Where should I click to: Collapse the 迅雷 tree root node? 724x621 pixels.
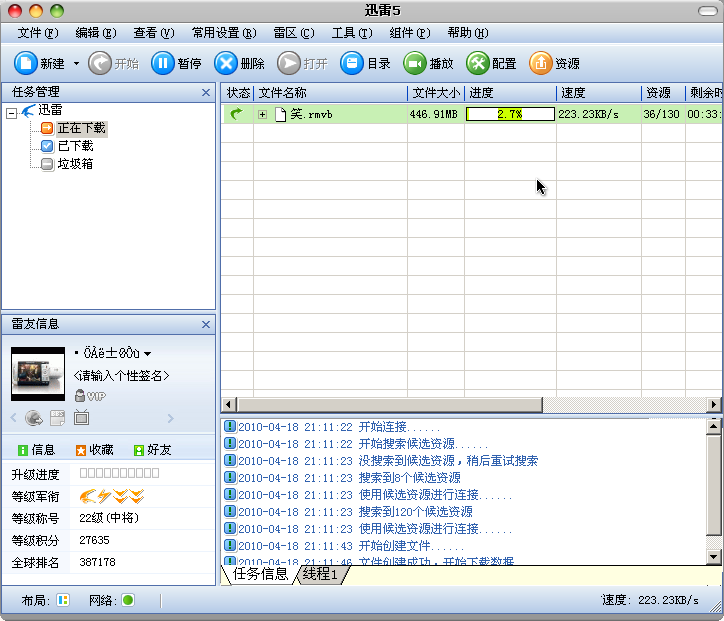(x=12, y=113)
